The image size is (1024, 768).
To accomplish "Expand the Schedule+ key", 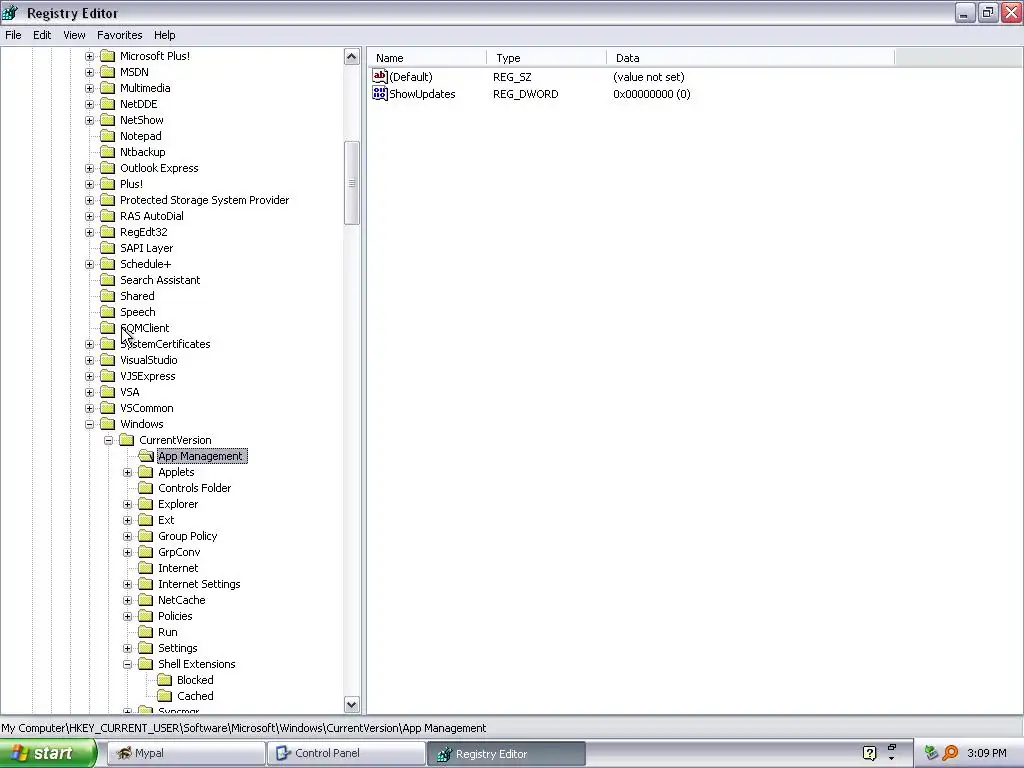I will pyautogui.click(x=89, y=264).
